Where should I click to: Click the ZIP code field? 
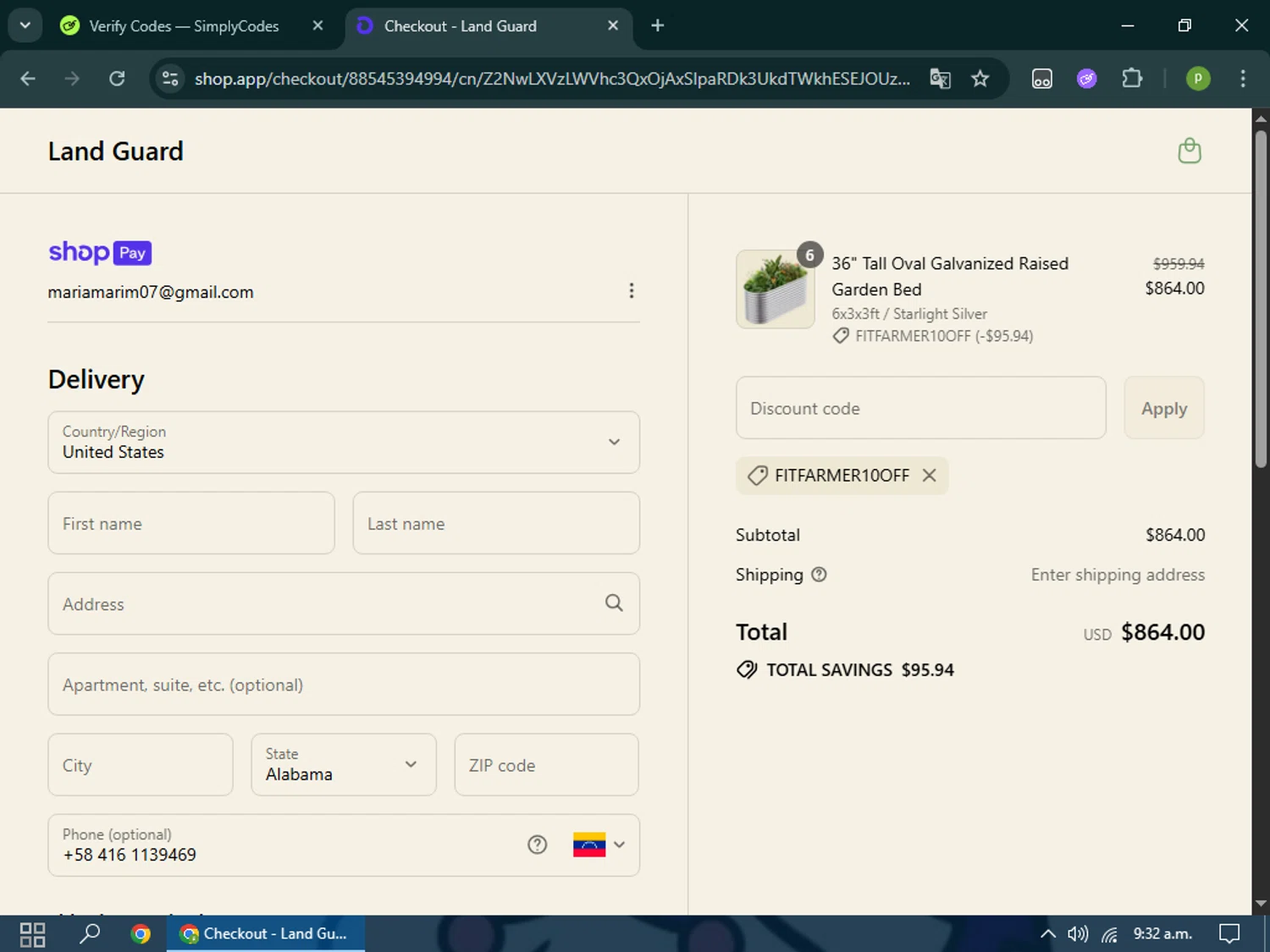point(547,765)
